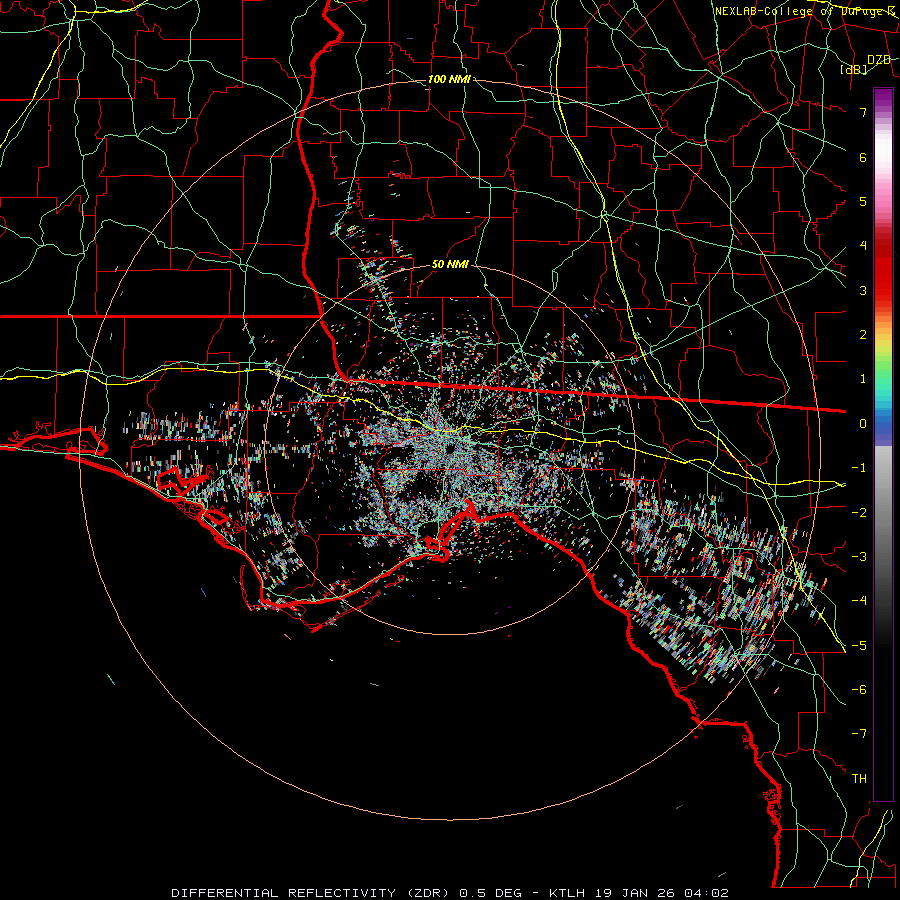The height and width of the screenshot is (900, 900).
Task: Click the 4 value on color scale
Action: tap(863, 246)
